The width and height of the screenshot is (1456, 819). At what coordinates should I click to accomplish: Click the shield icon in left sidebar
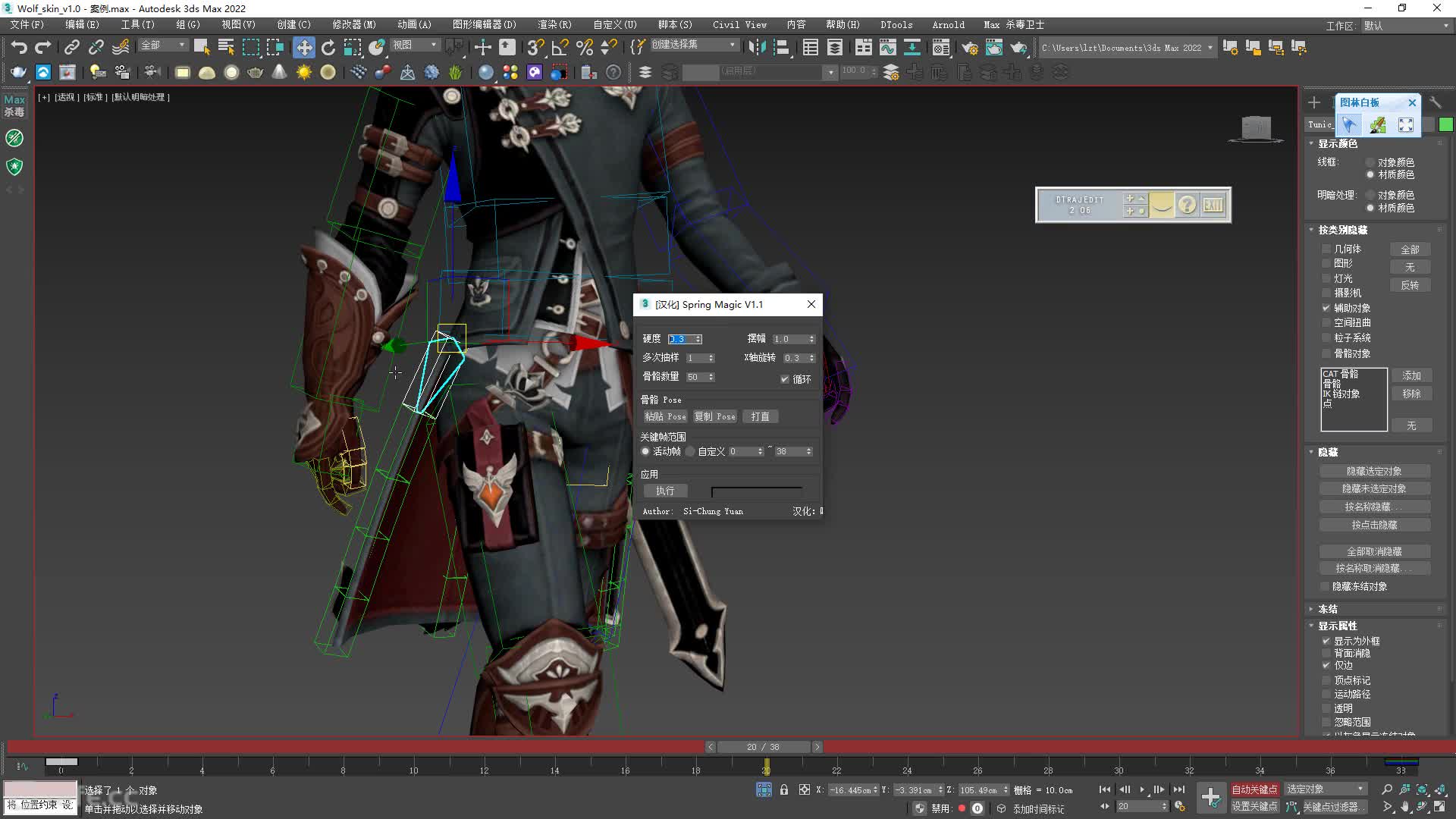tap(14, 166)
